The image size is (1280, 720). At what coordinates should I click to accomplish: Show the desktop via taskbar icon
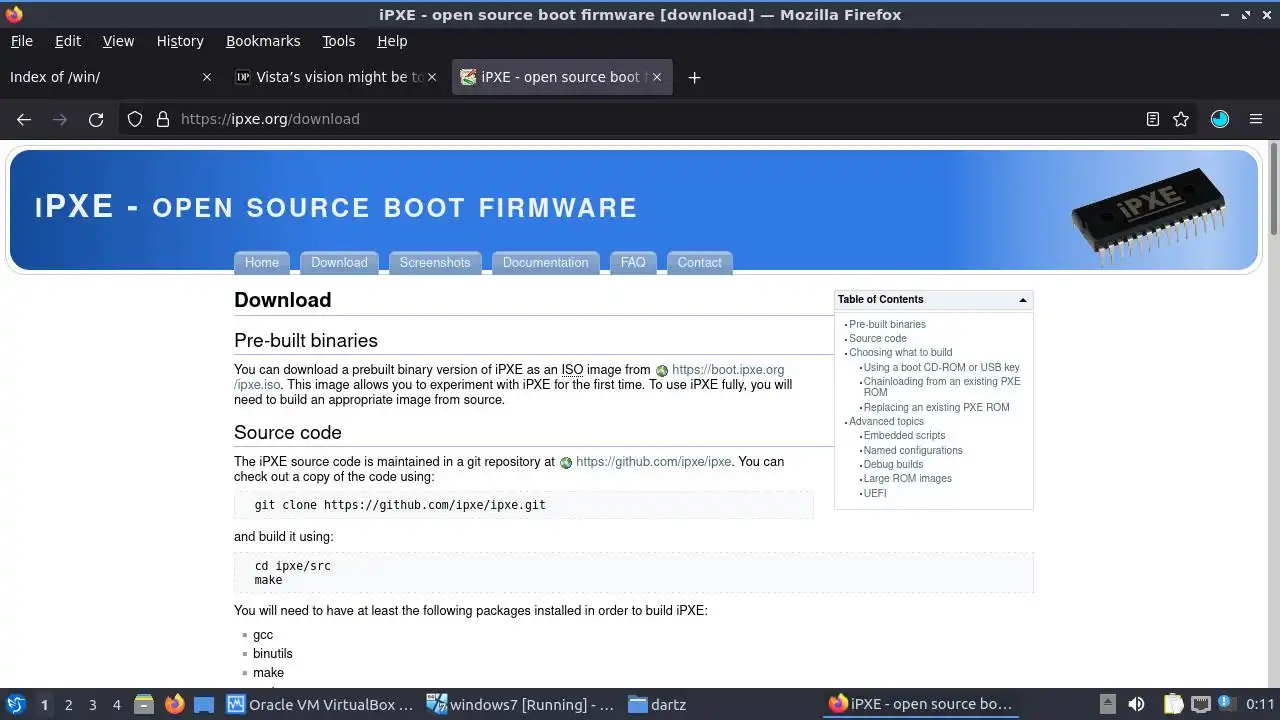204,704
